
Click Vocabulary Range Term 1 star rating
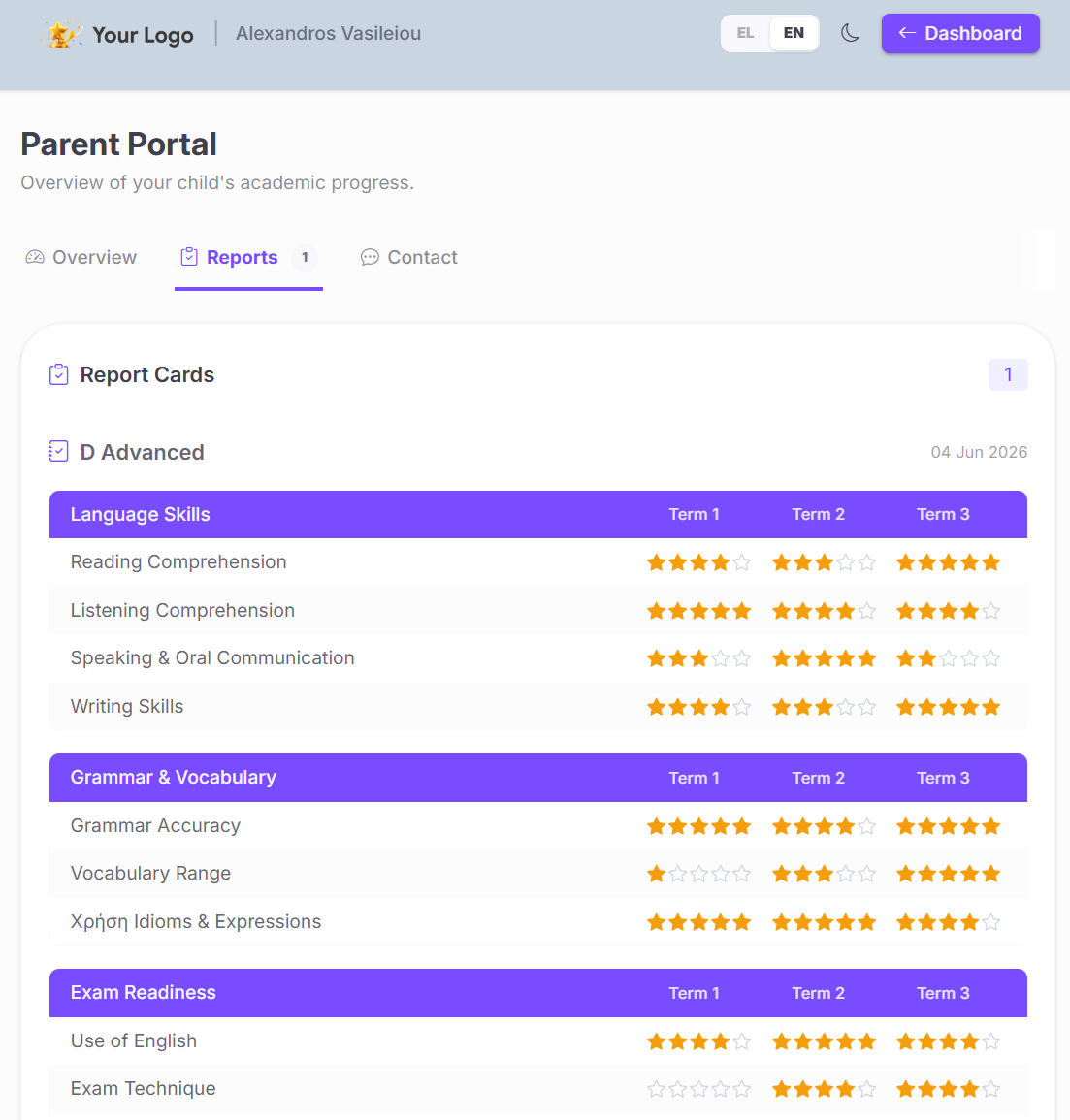coord(699,874)
